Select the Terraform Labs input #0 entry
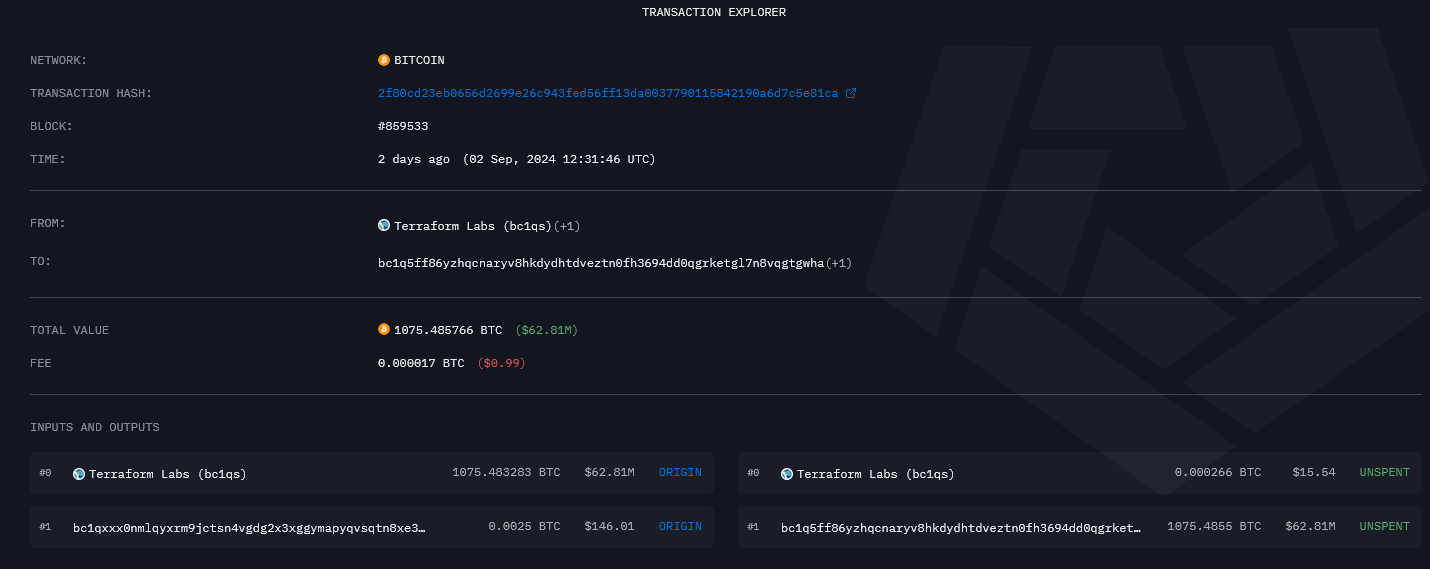The height and width of the screenshot is (569, 1430). [168, 474]
